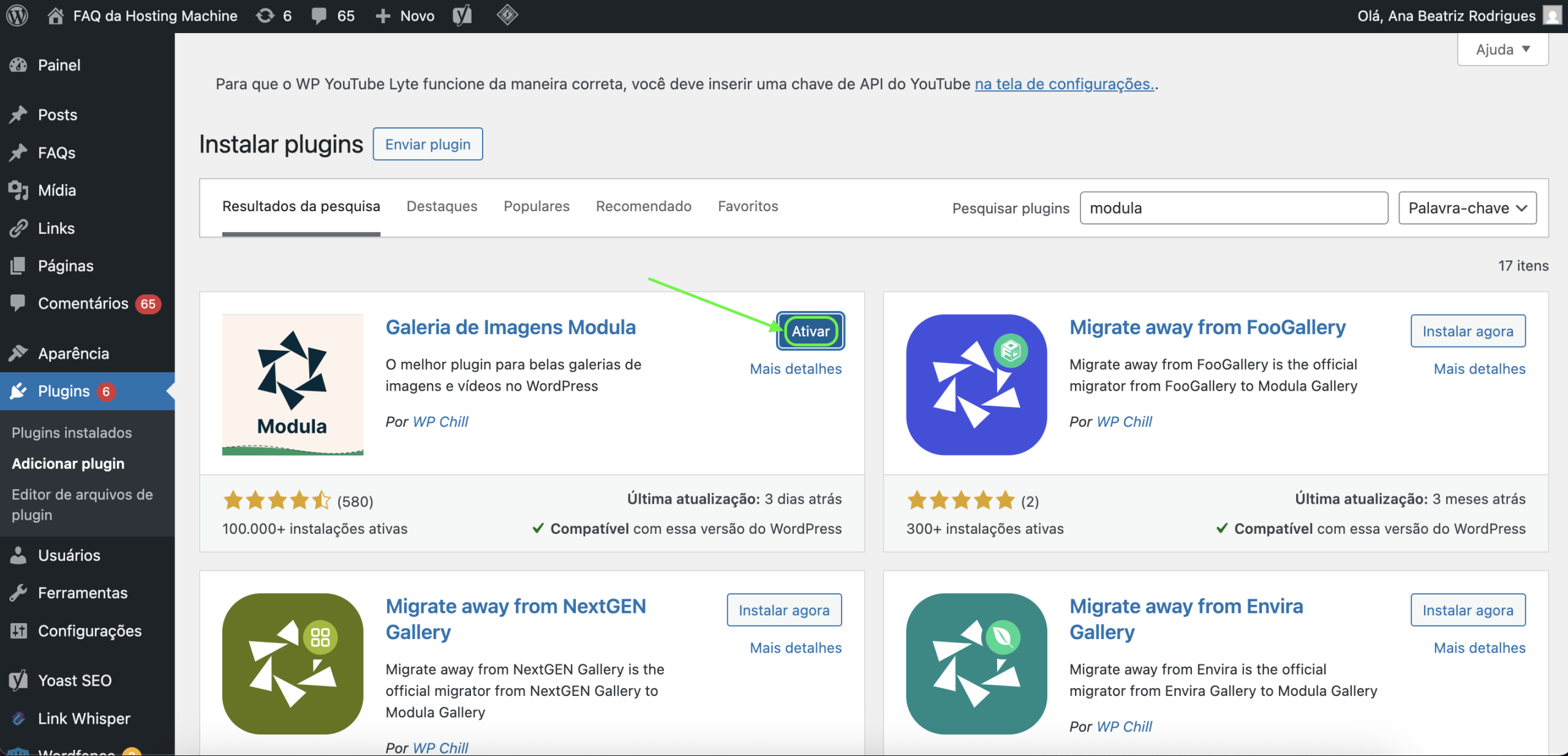Image resolution: width=1568 pixels, height=756 pixels.
Task: Click the Páginas icon in sidebar
Action: pos(18,266)
